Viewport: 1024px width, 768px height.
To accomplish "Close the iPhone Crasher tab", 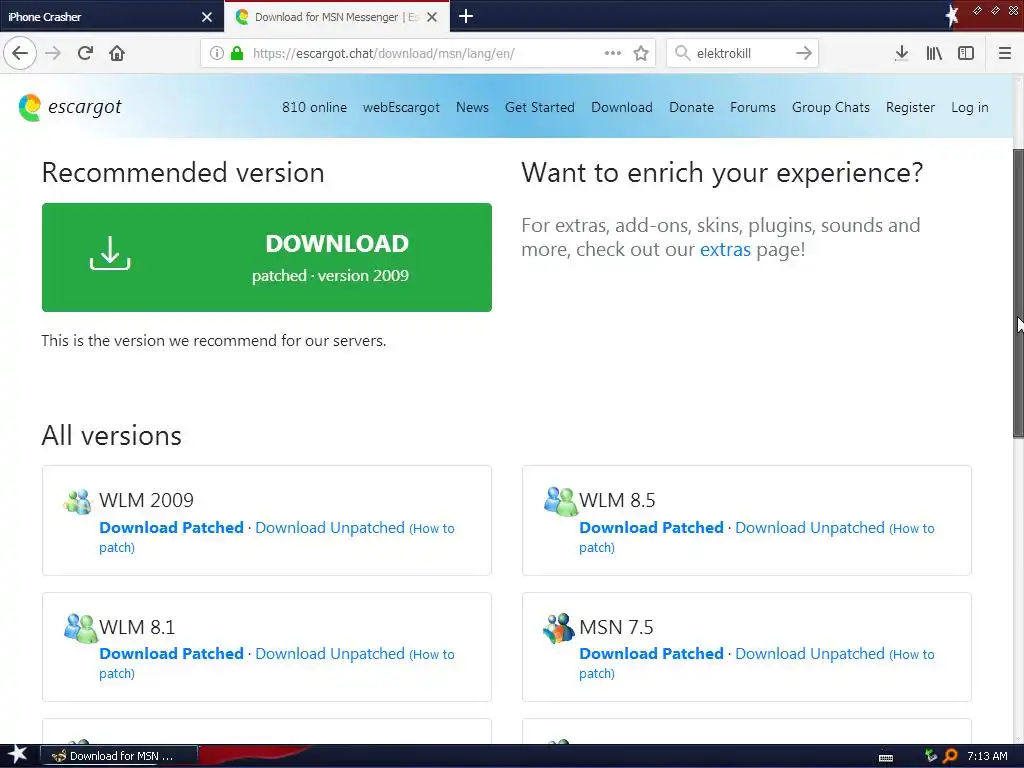I will [x=207, y=17].
